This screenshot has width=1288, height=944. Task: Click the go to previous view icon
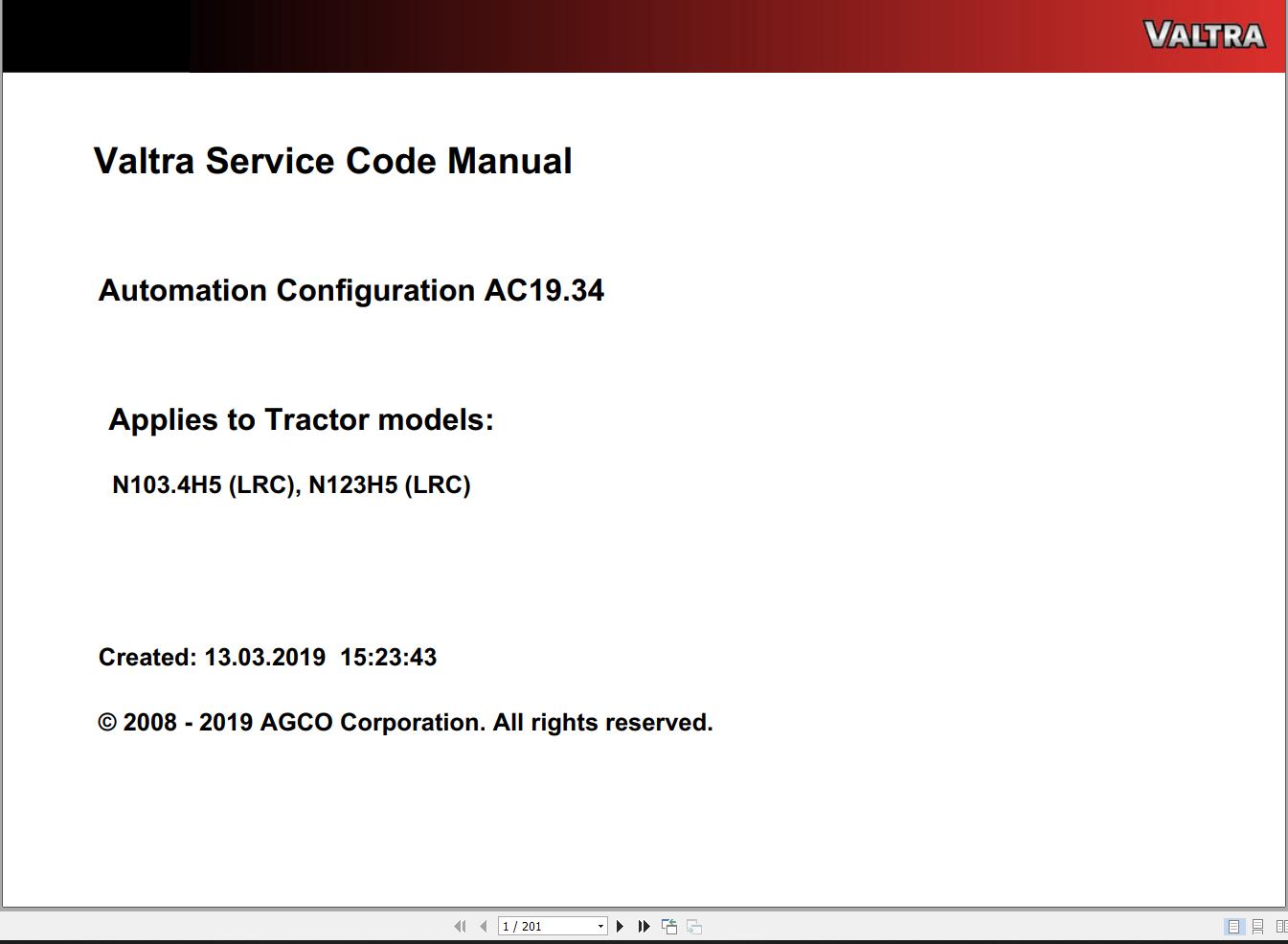[x=669, y=926]
